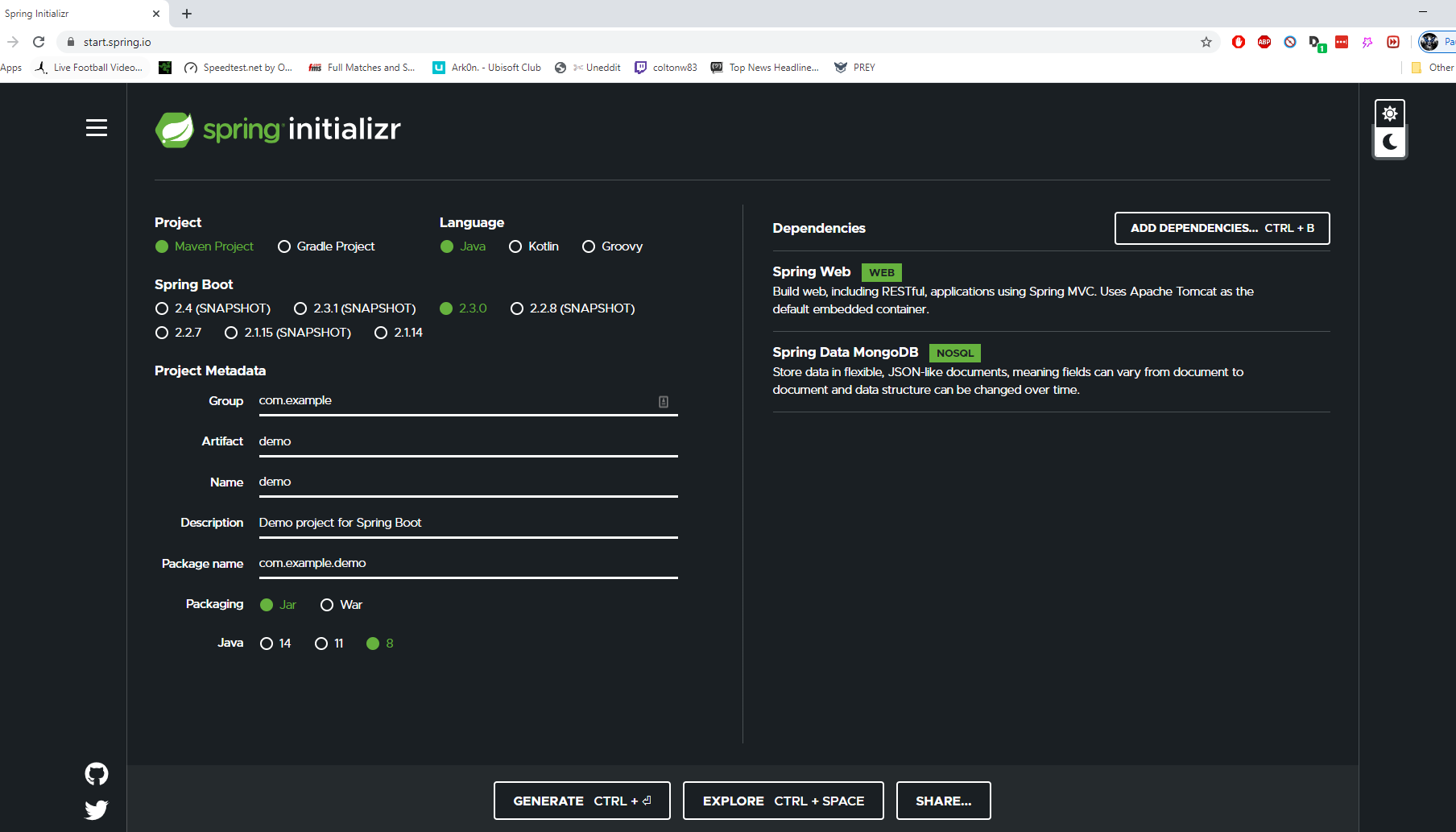Screen dimensions: 1456x832
Task: Open Speedtest.net bookmark
Action: 238,68
